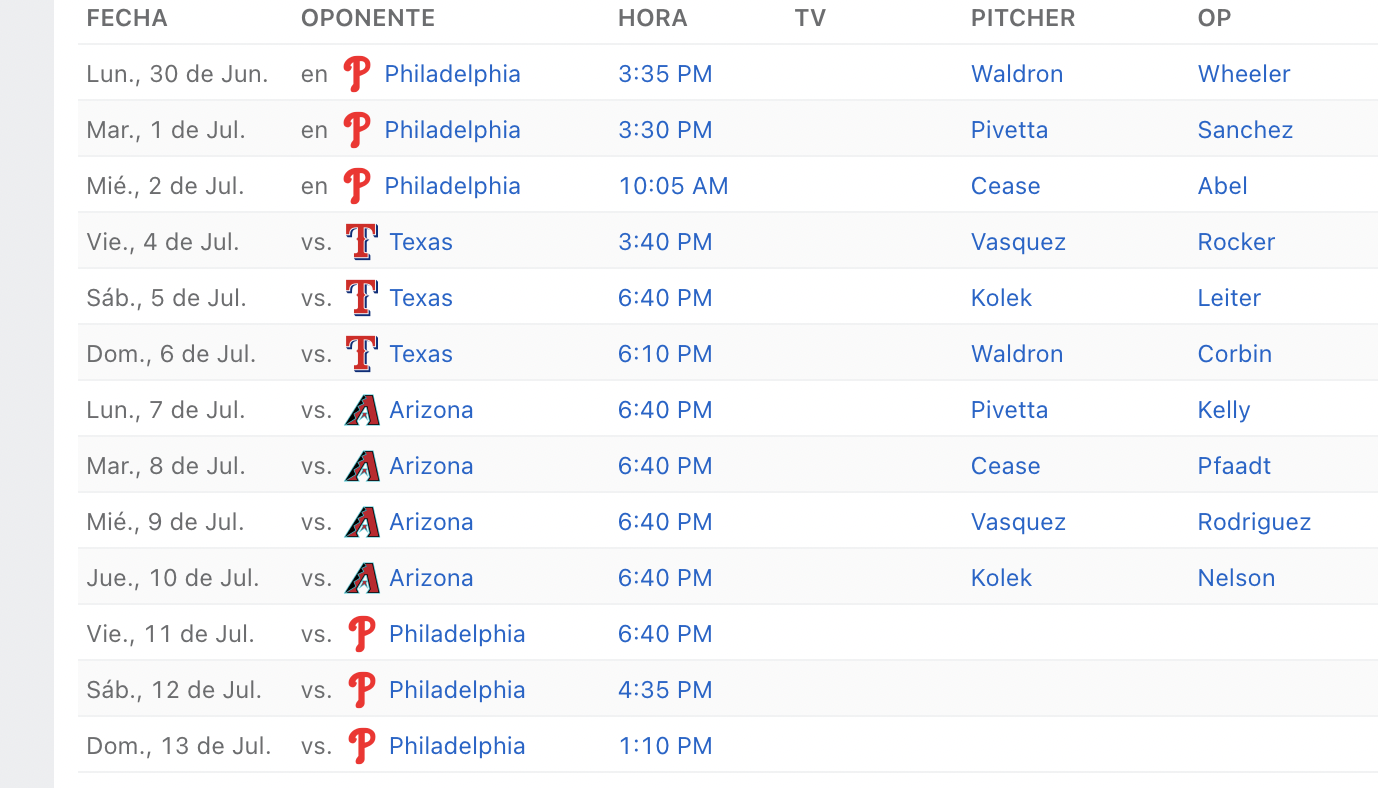Open Arizona team link for July 8

pos(431,466)
